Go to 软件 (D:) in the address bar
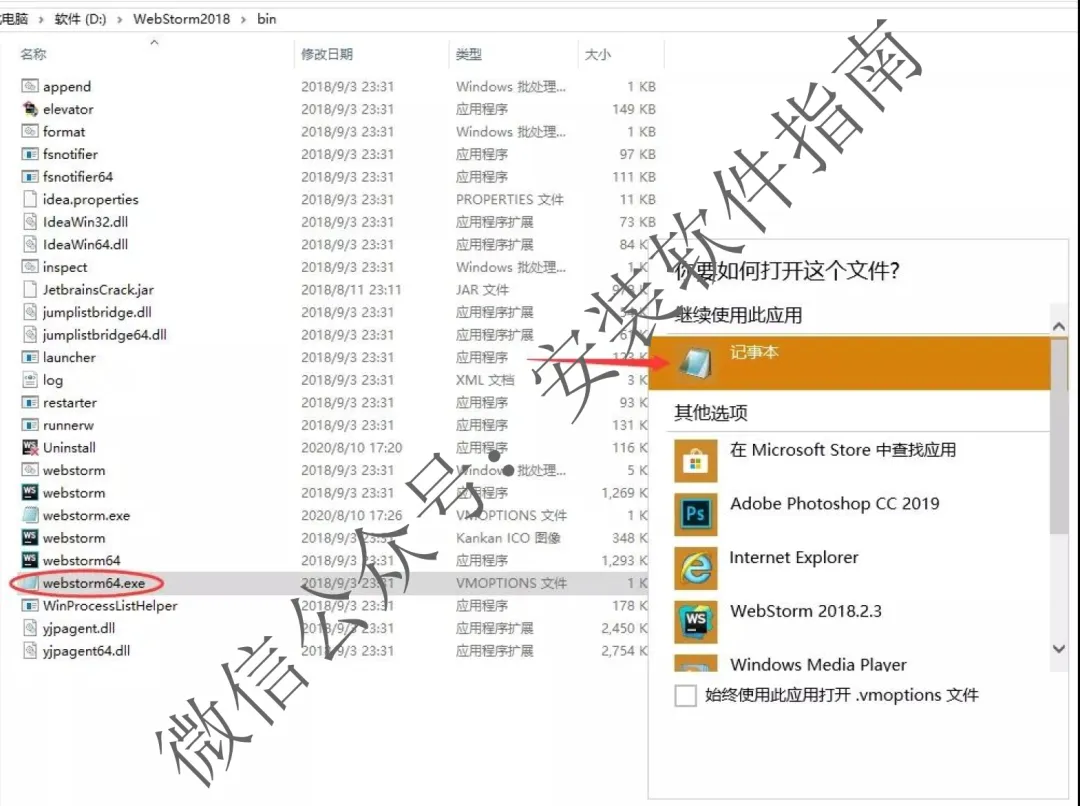1080x806 pixels. pos(80,19)
